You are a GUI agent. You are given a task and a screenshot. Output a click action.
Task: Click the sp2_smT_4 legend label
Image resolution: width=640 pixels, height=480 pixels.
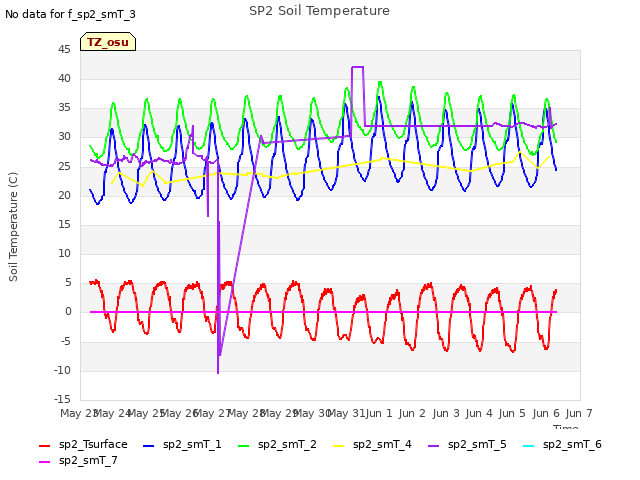382,444
